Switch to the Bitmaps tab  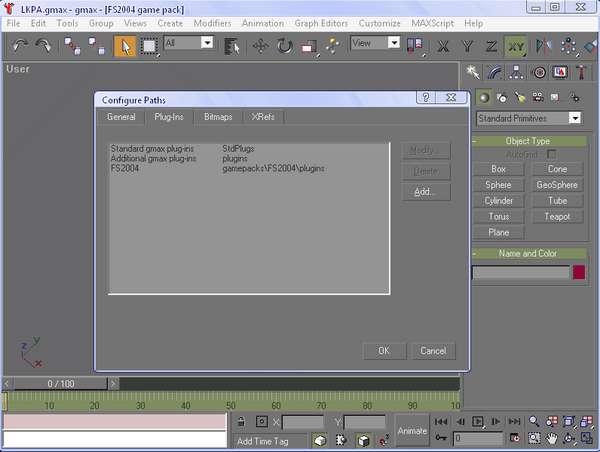218,117
